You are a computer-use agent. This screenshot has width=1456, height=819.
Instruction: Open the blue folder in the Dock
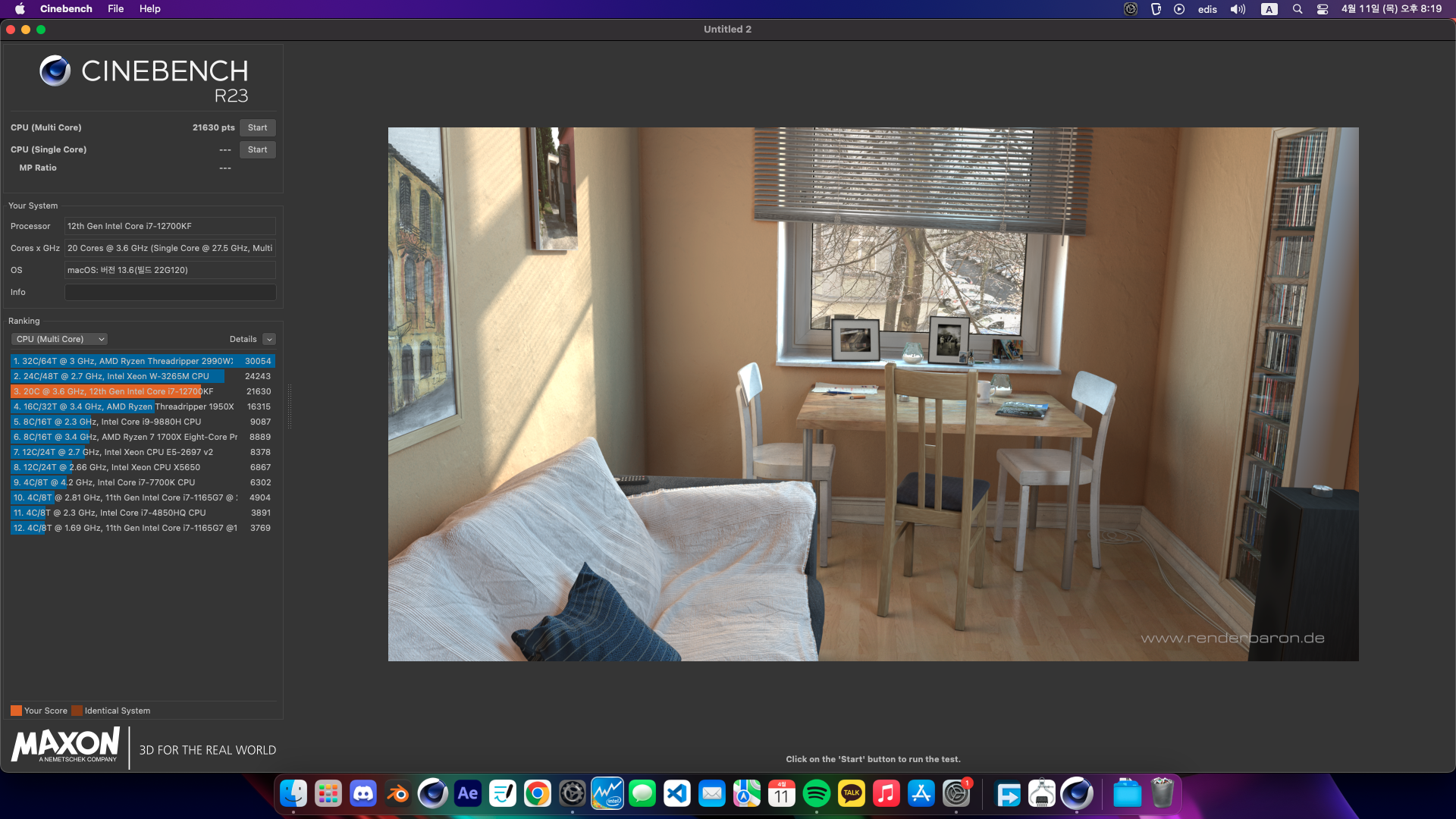point(1128,794)
